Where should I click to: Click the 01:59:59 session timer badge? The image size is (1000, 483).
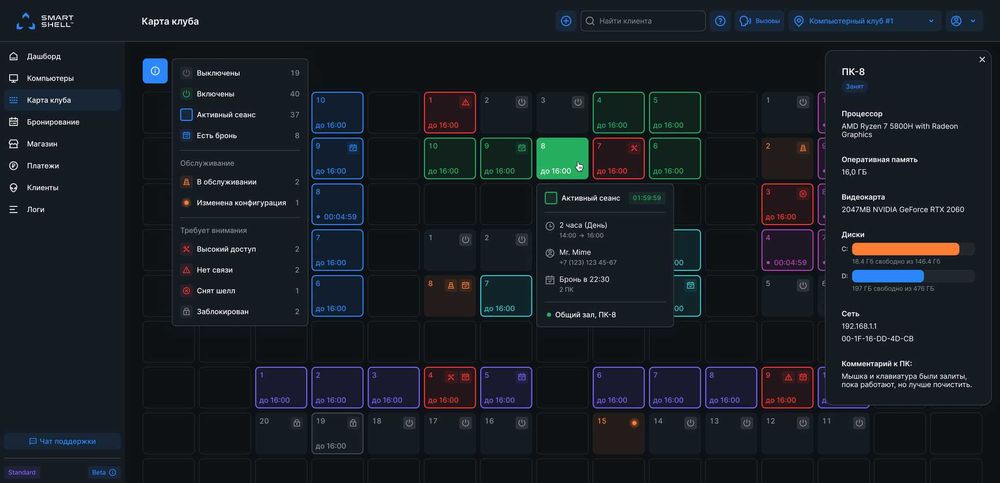(647, 198)
